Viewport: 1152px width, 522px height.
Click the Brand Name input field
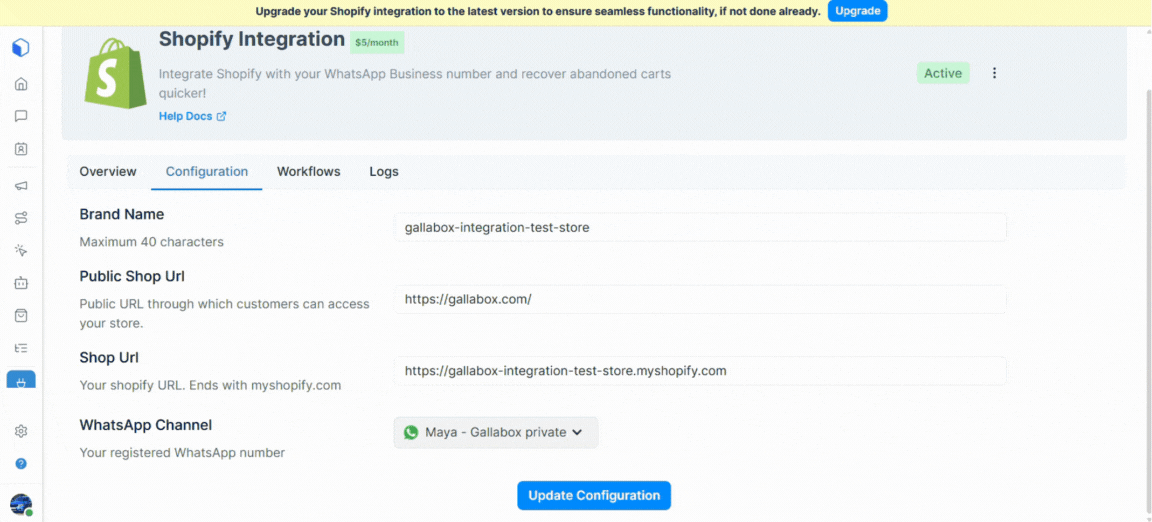[699, 227]
